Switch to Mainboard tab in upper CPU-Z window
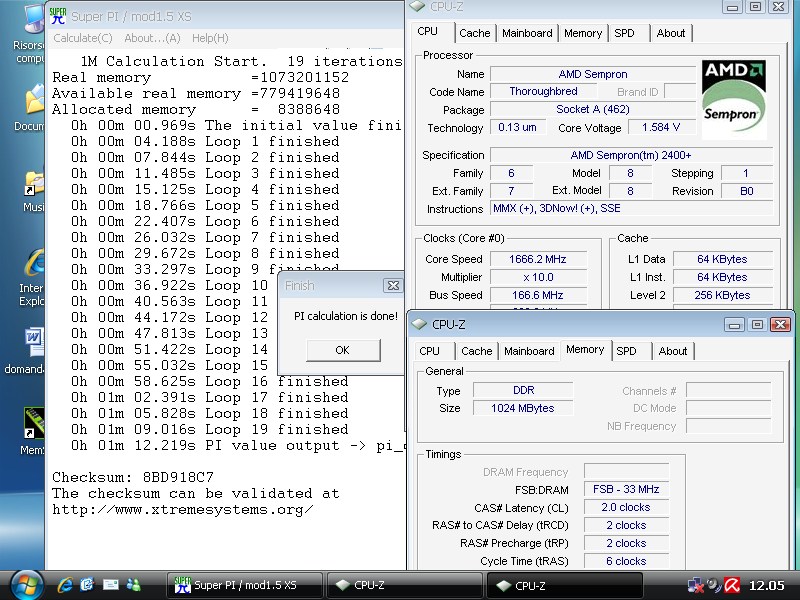The height and width of the screenshot is (600, 800). coord(527,33)
